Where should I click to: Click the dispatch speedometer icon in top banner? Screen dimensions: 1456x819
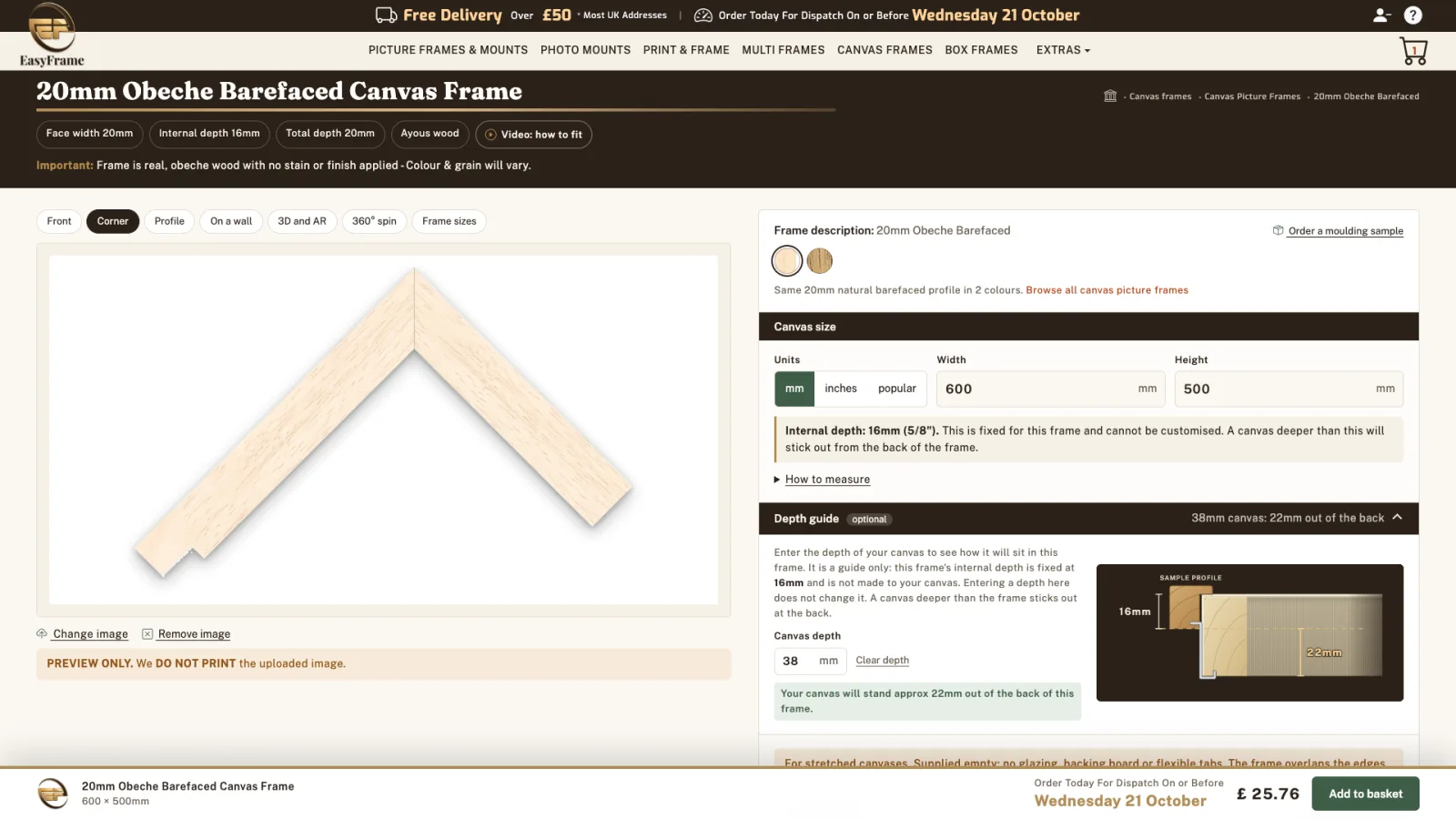(703, 15)
